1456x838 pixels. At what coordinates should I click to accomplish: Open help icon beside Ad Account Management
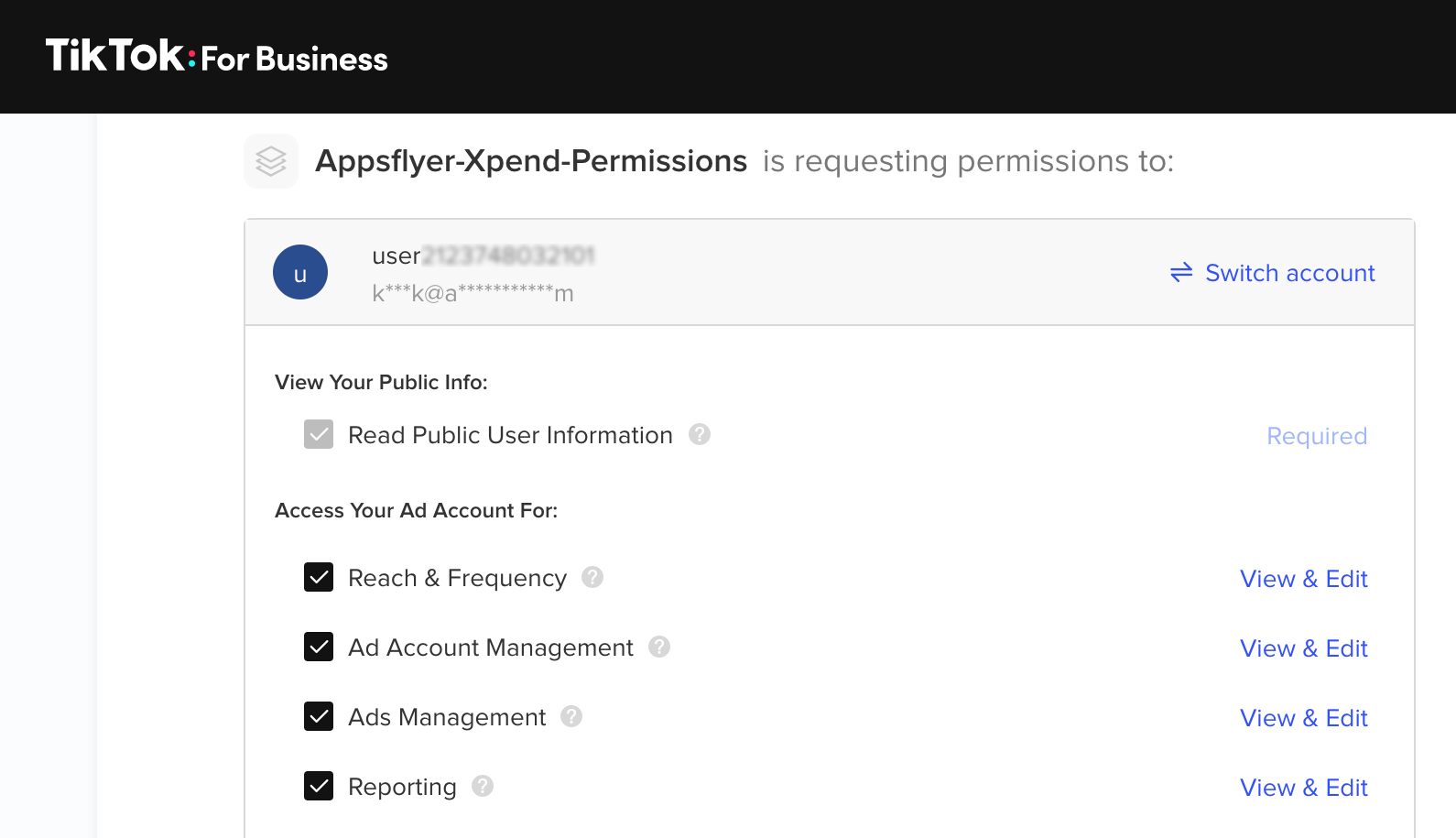coord(659,647)
